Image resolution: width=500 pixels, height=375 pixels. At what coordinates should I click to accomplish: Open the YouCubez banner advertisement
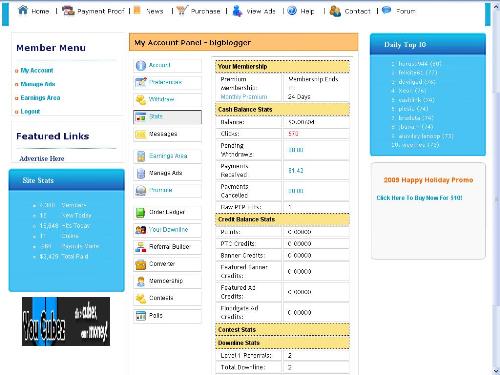(x=66, y=321)
